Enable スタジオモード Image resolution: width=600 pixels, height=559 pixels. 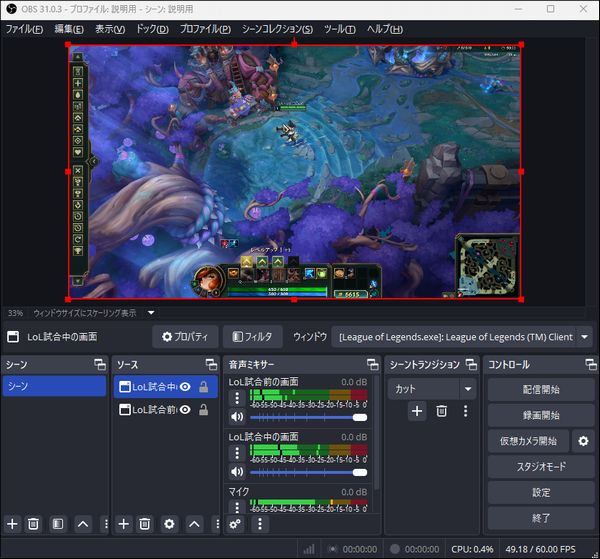point(541,467)
